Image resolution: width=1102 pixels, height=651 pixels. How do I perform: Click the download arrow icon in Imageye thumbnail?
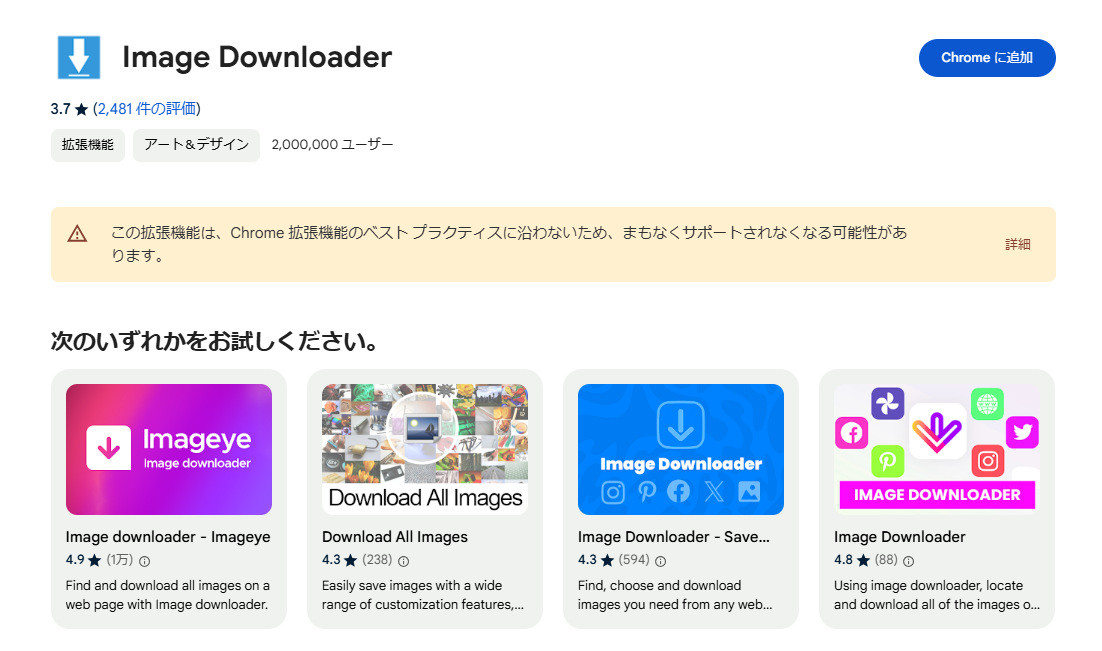109,448
